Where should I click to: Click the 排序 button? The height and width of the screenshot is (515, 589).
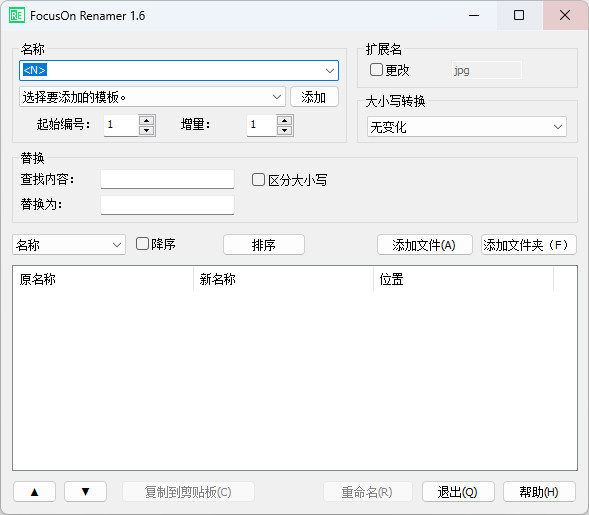tap(264, 245)
